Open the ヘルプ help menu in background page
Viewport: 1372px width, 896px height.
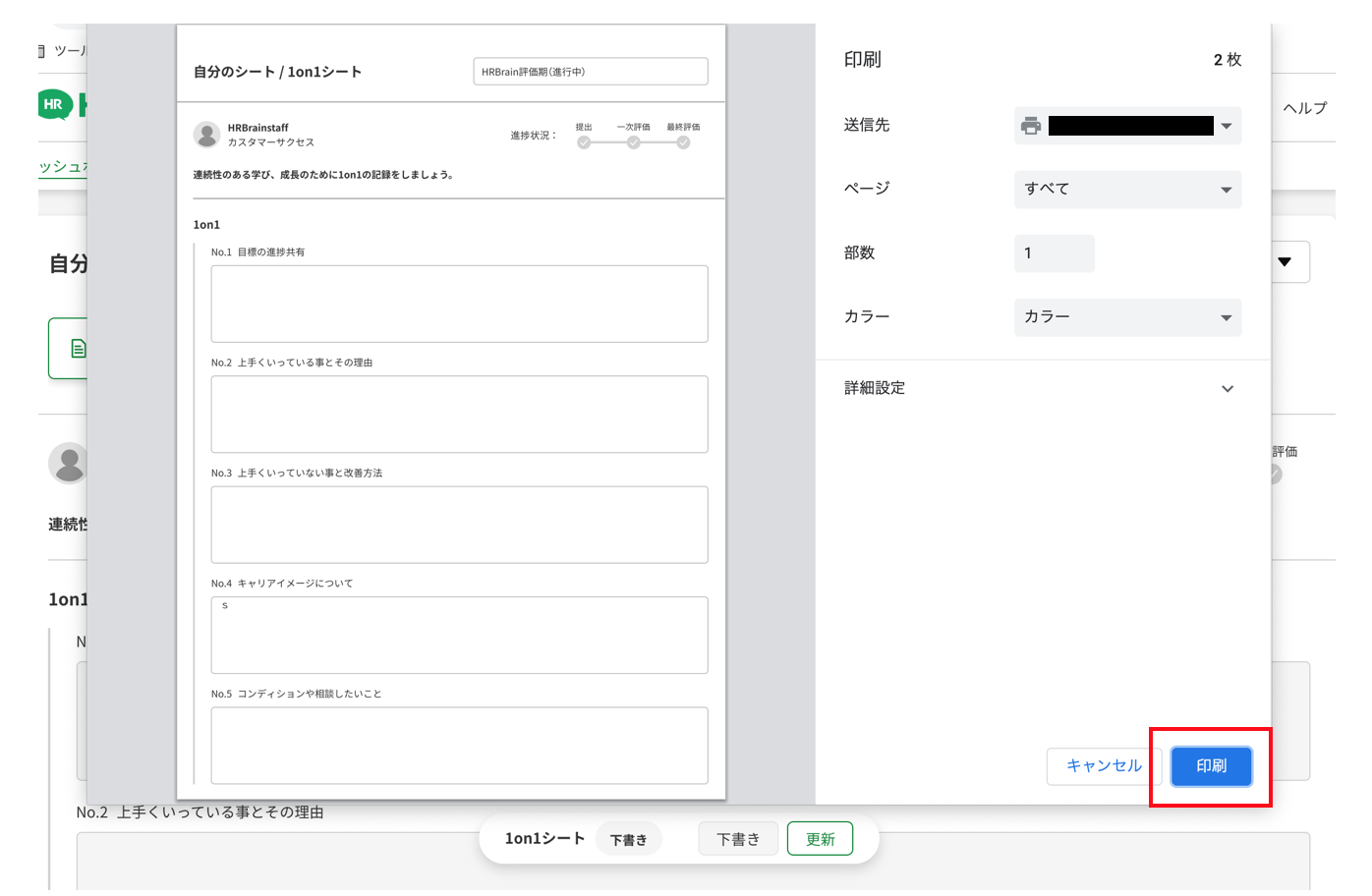click(x=1304, y=108)
